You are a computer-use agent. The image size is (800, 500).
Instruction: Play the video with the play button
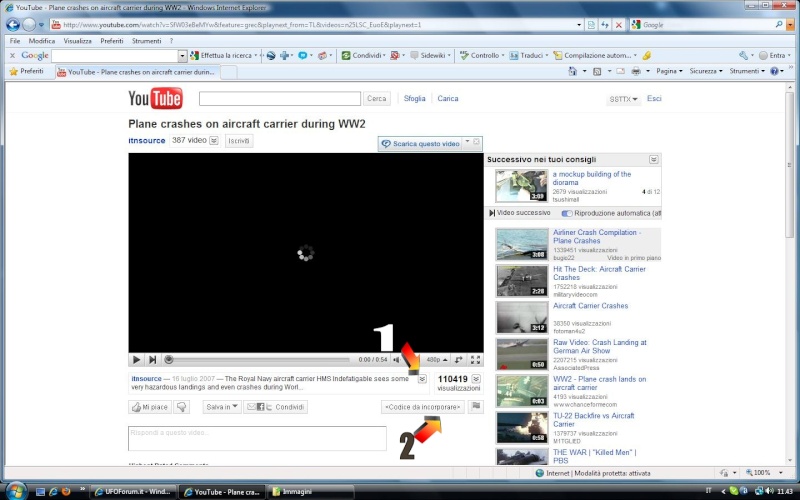coord(136,360)
